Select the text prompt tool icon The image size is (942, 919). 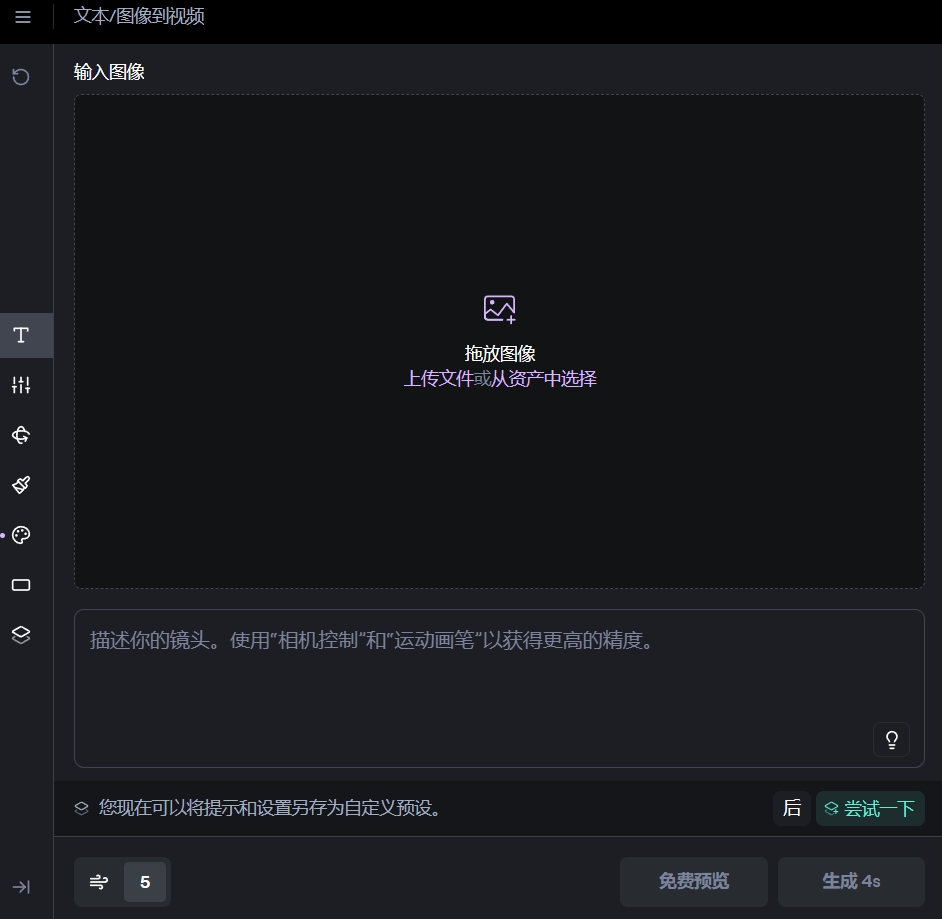point(21,335)
